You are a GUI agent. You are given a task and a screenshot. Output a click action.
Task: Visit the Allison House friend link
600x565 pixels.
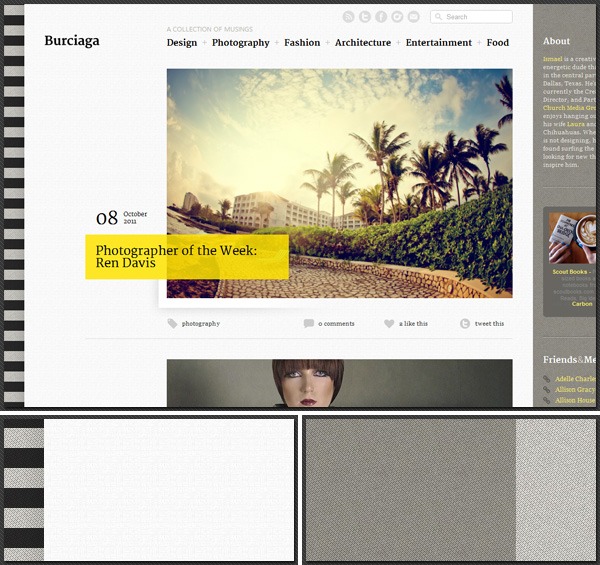tap(575, 400)
